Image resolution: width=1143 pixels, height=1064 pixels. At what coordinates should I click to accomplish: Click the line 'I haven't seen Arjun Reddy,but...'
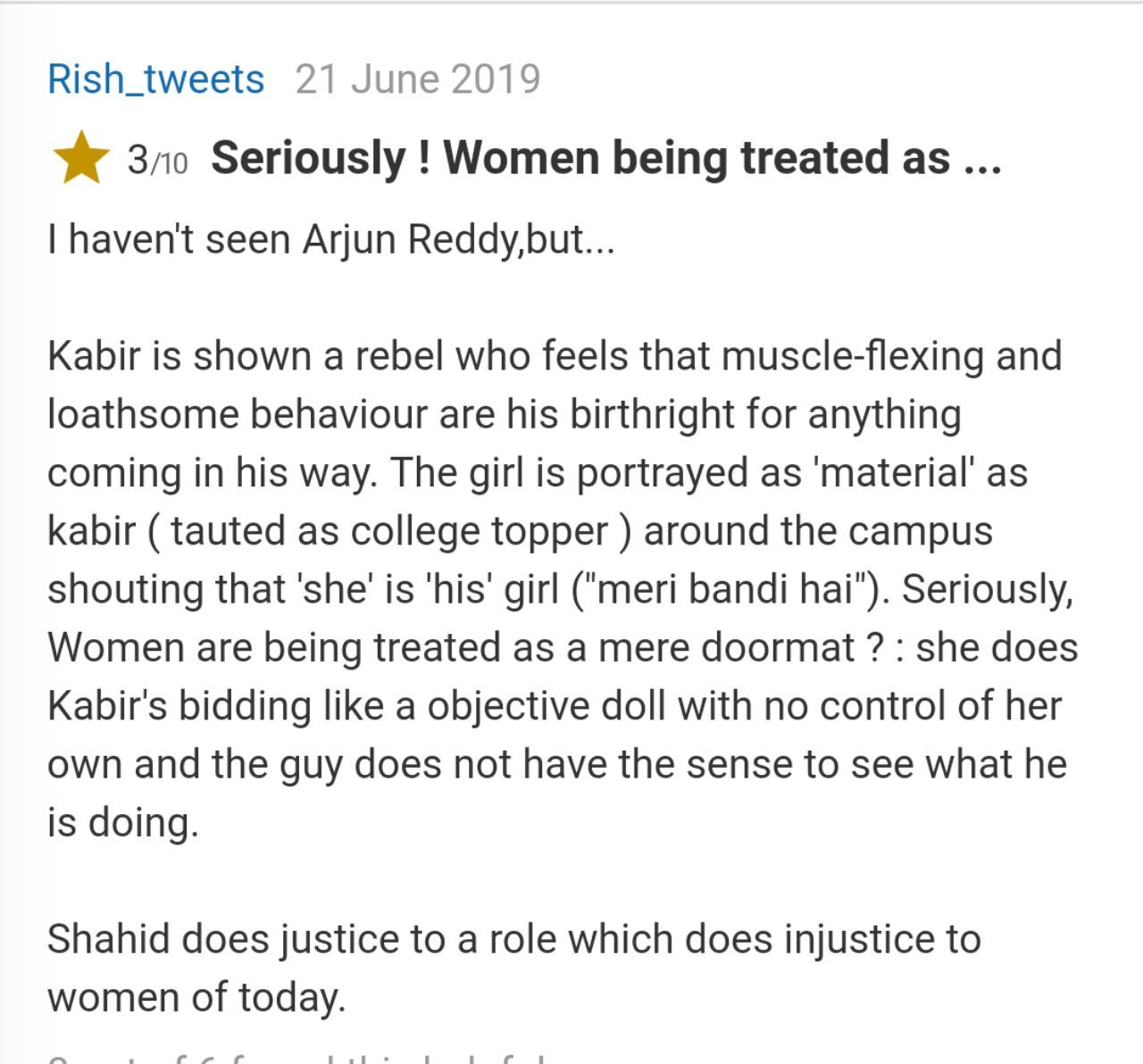click(x=331, y=240)
